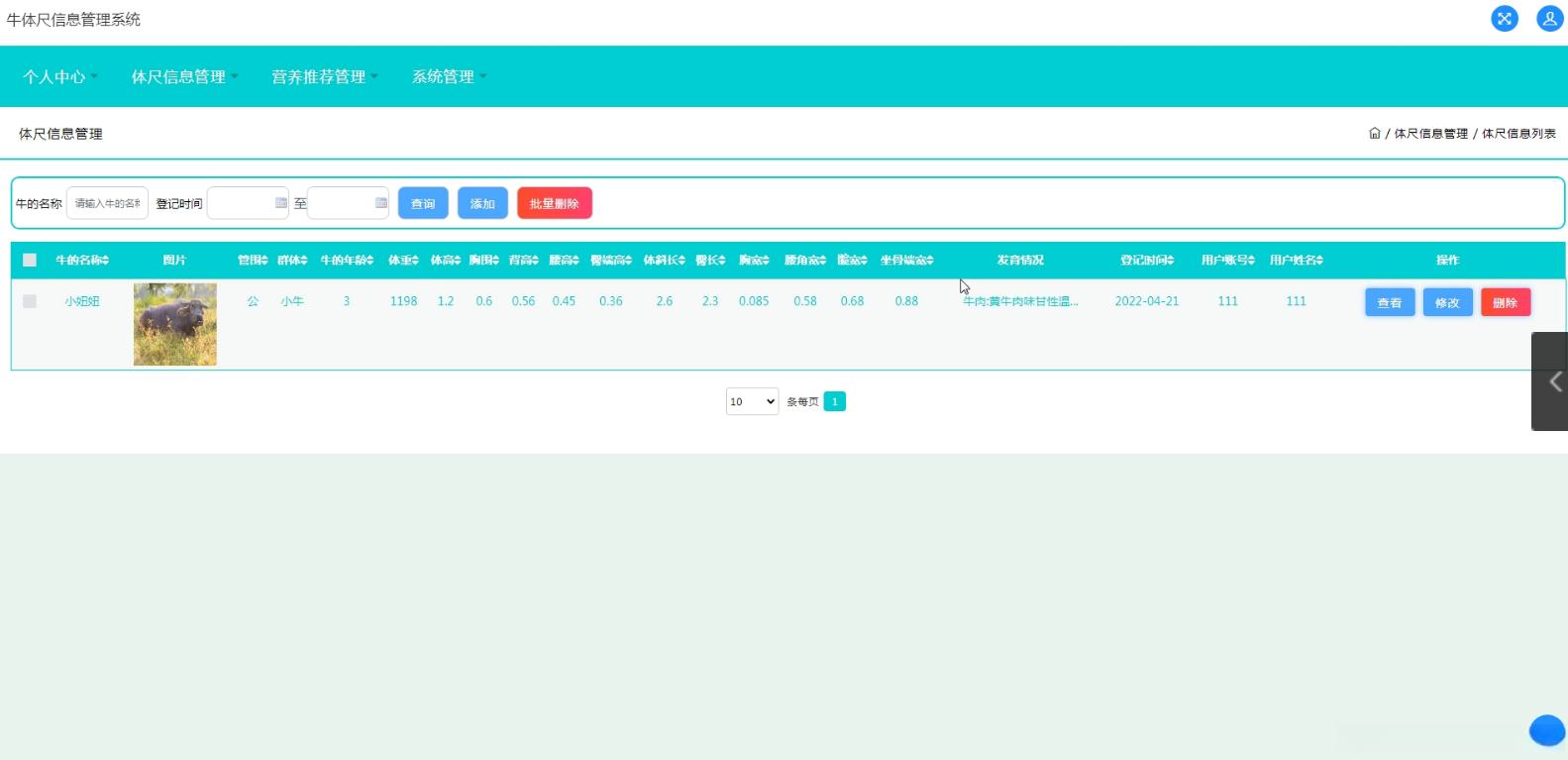Open the user profile avatar icon
Viewport: 1568px width, 760px height.
click(1550, 19)
